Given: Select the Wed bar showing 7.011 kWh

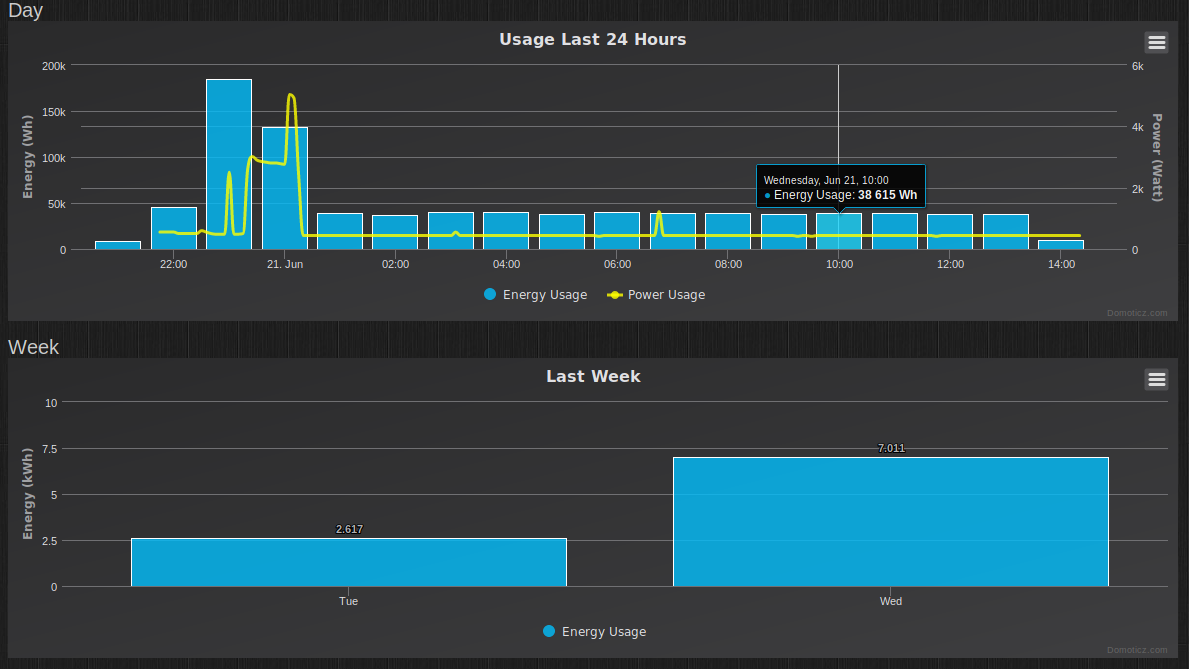Looking at the screenshot, I should click(x=891, y=522).
